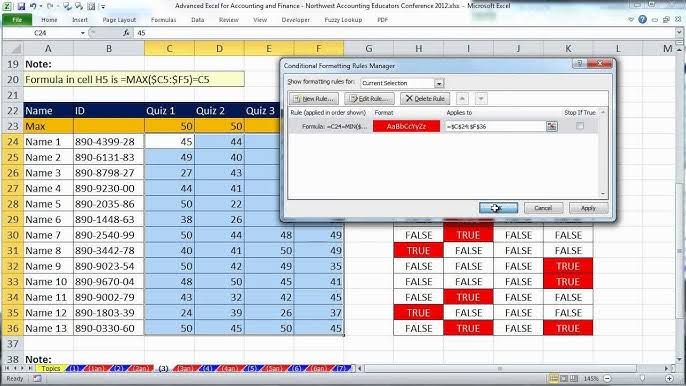This screenshot has width=686, height=386.
Task: Click the Applies to range input field
Action: (495, 126)
